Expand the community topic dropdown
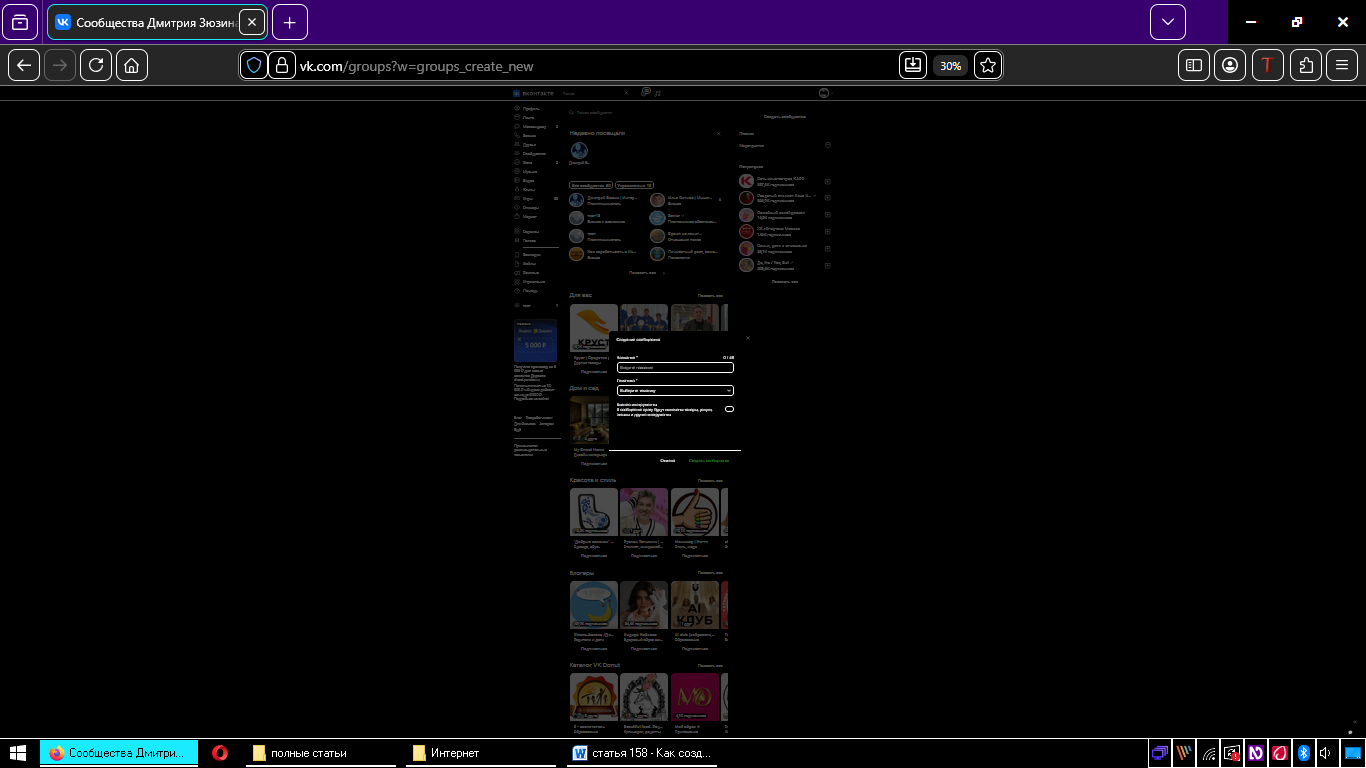Screen dimensions: 1366x768 pyautogui.click(x=675, y=391)
